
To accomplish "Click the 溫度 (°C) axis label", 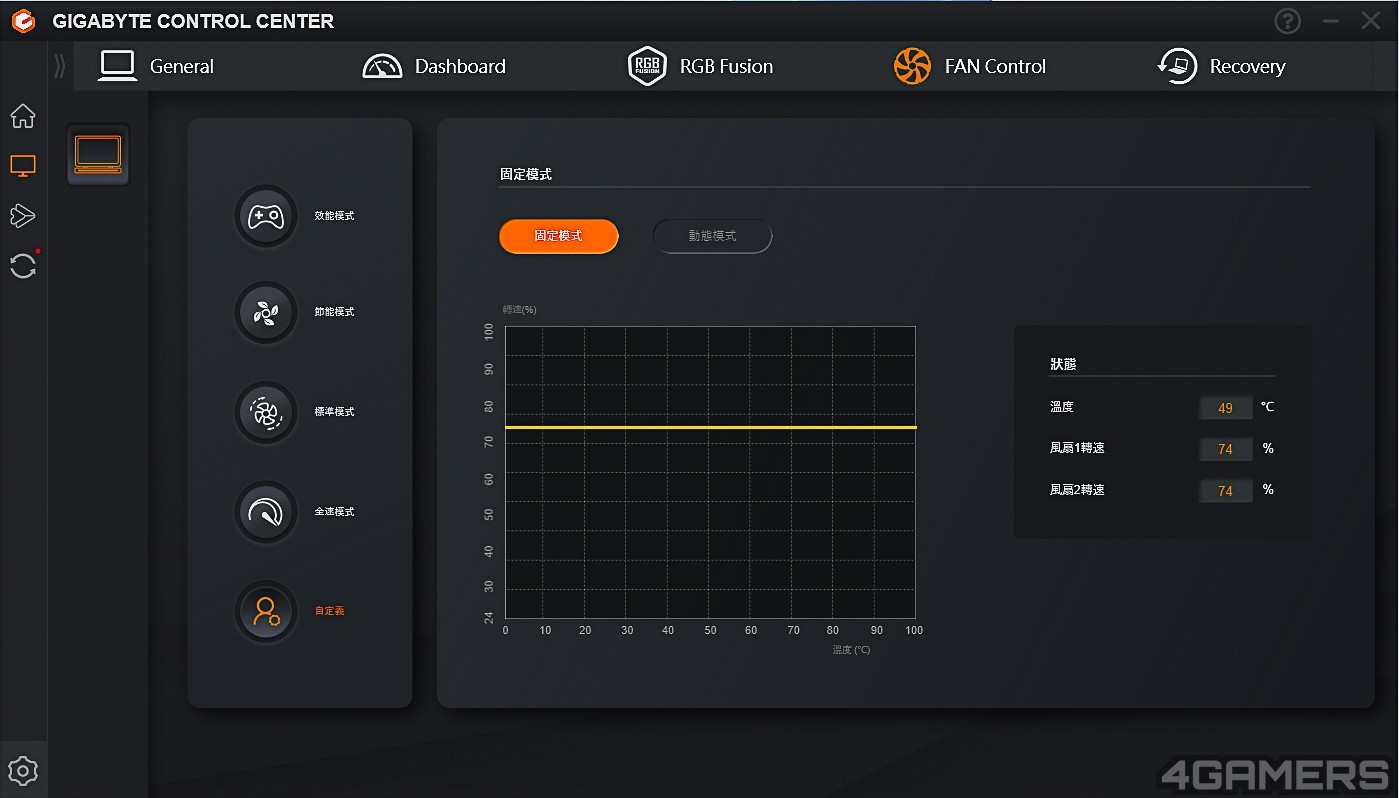I will [852, 650].
